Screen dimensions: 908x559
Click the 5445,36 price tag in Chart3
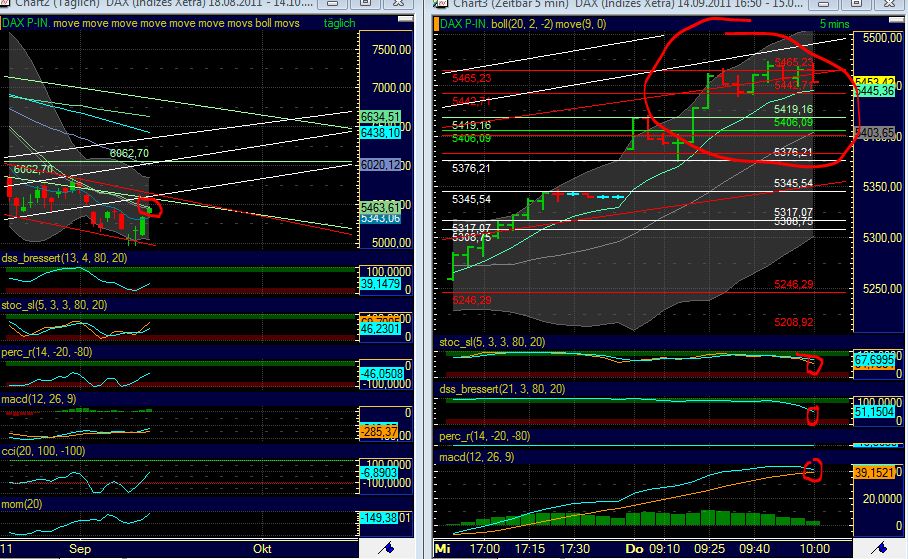pyautogui.click(x=874, y=91)
